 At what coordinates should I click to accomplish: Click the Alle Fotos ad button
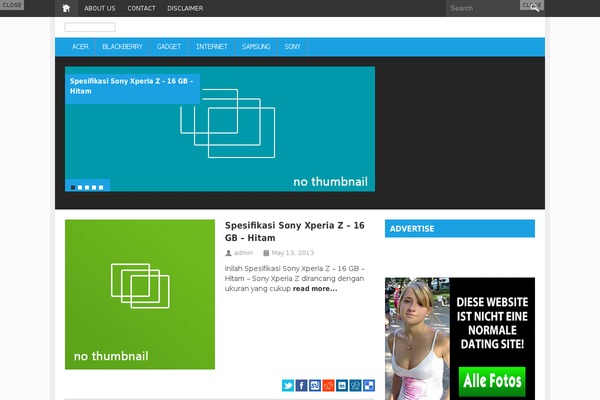click(492, 381)
